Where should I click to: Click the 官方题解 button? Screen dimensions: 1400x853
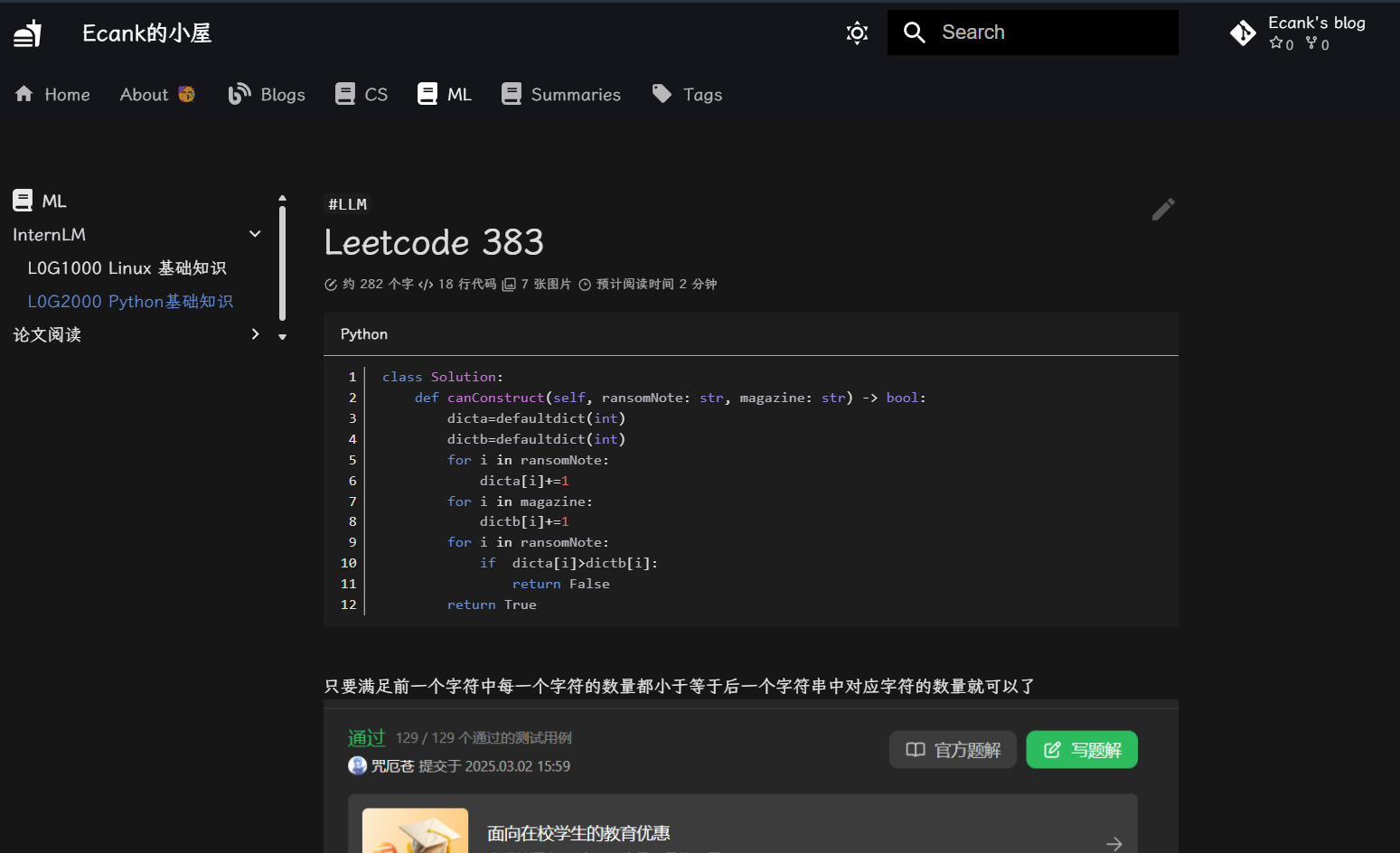pyautogui.click(x=953, y=750)
